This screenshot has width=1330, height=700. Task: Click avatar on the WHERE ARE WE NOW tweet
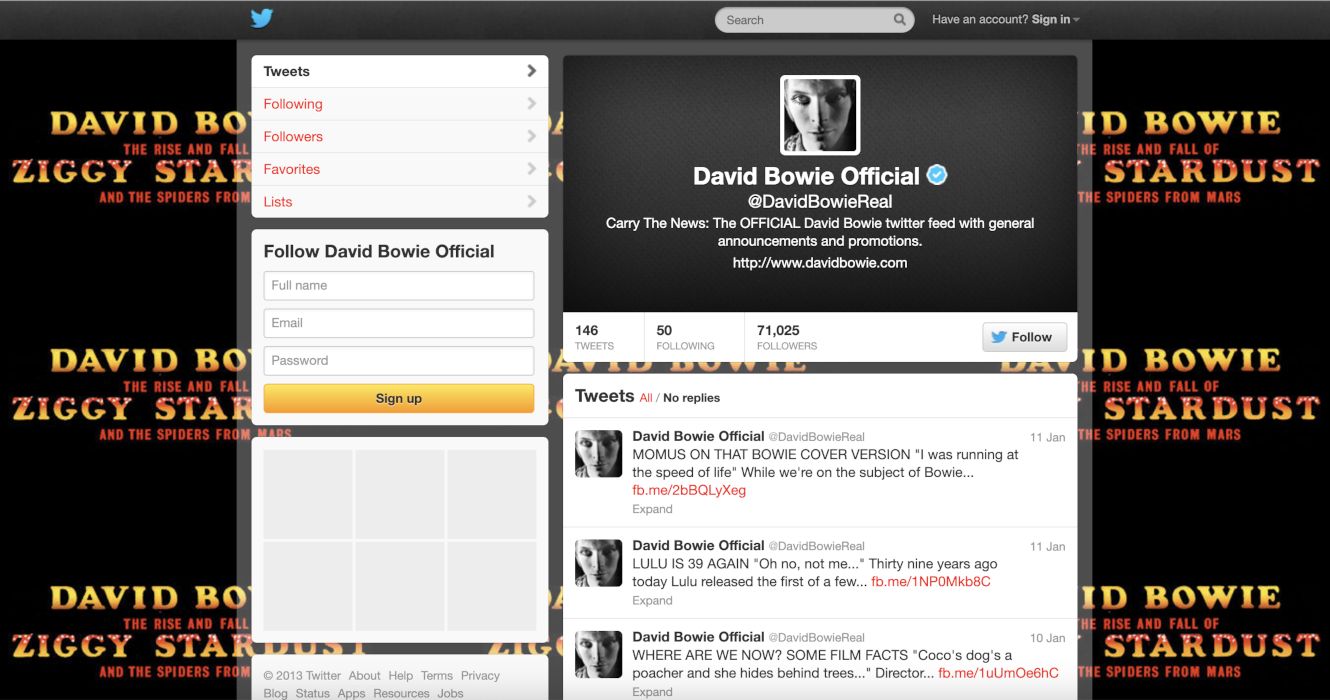pyautogui.click(x=599, y=654)
